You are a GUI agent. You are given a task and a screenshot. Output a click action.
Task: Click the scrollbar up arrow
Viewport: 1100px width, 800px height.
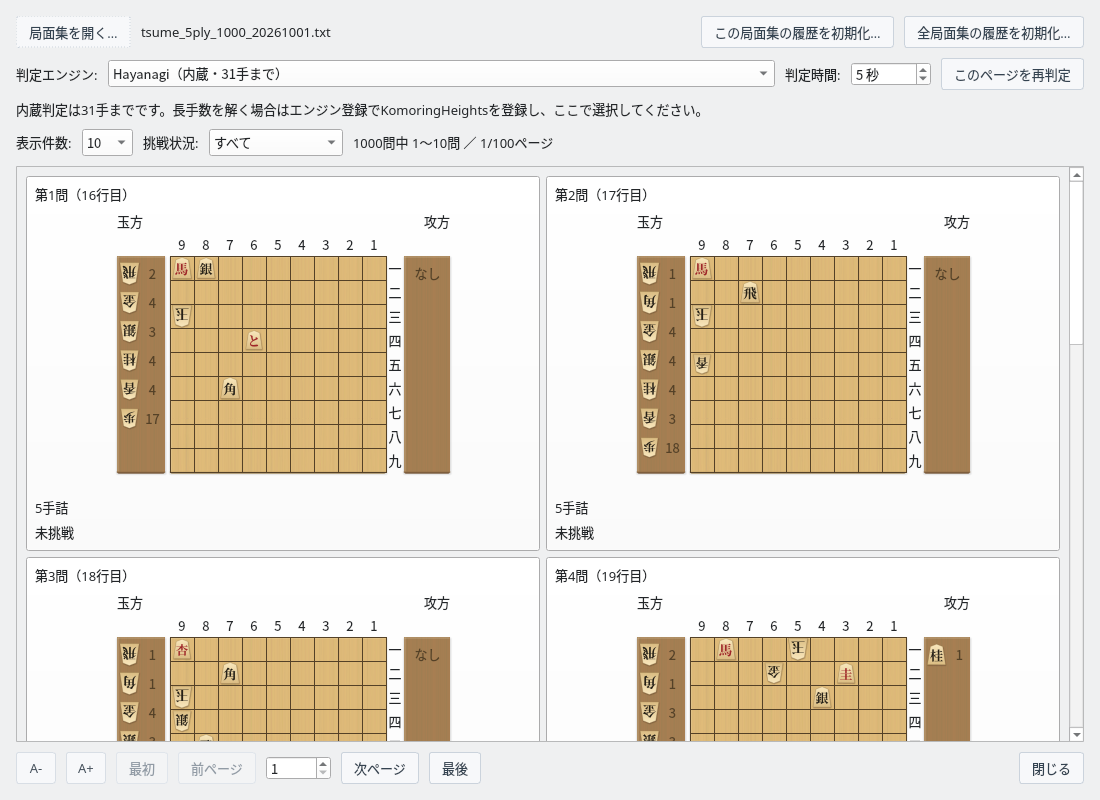point(1076,175)
